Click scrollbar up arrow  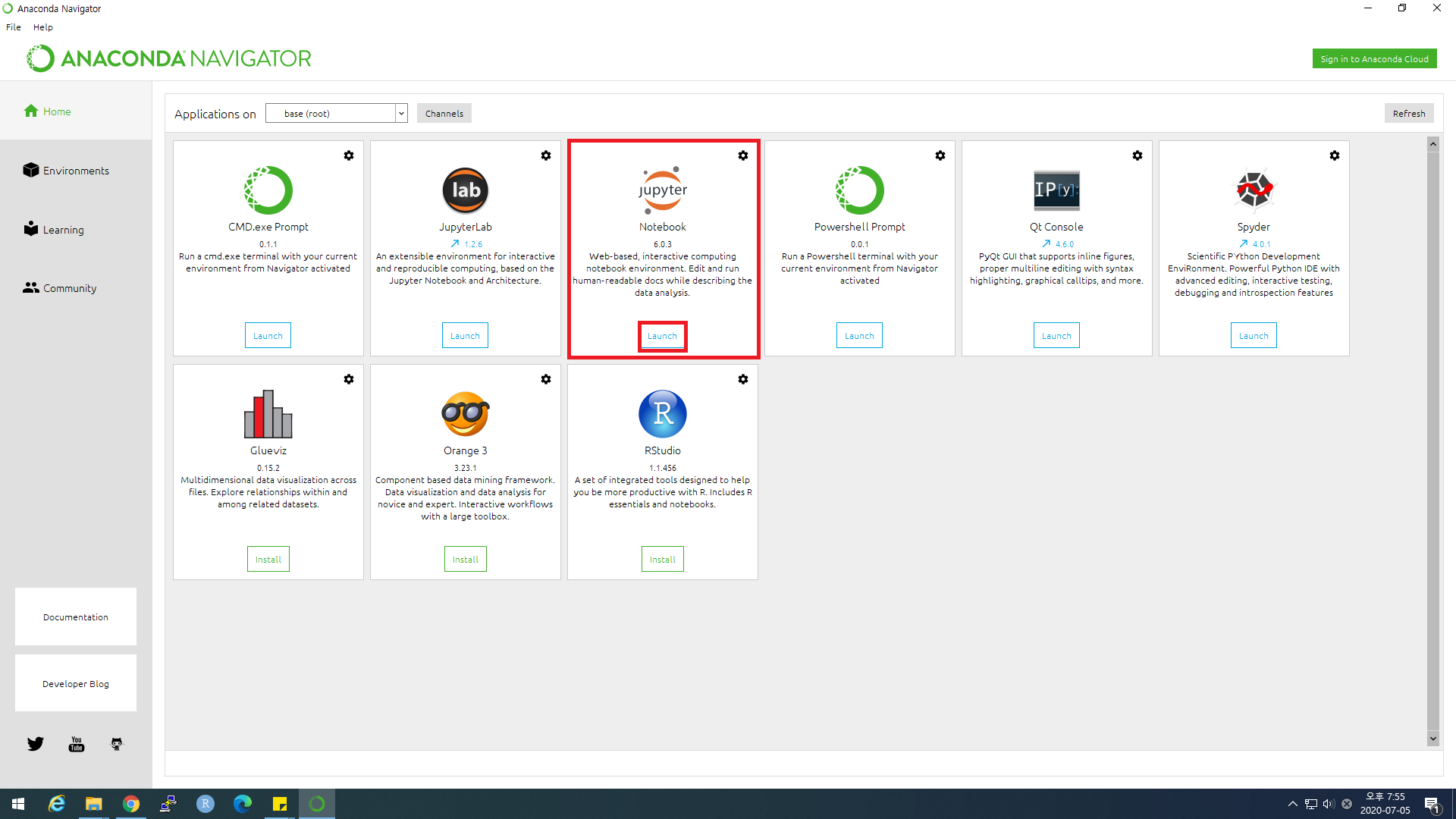click(1433, 144)
